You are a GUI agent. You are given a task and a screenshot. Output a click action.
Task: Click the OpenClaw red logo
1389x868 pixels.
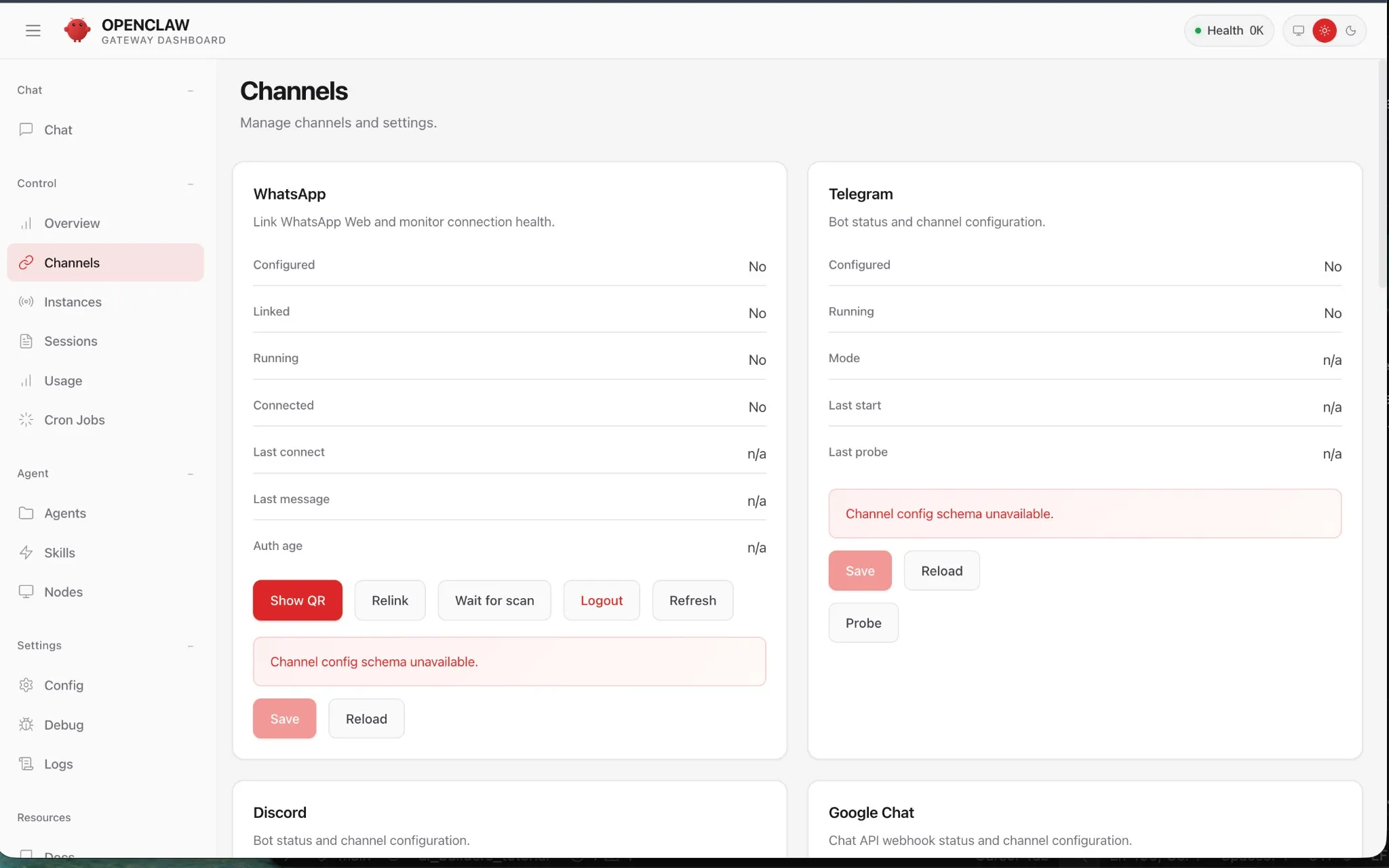coord(77,31)
